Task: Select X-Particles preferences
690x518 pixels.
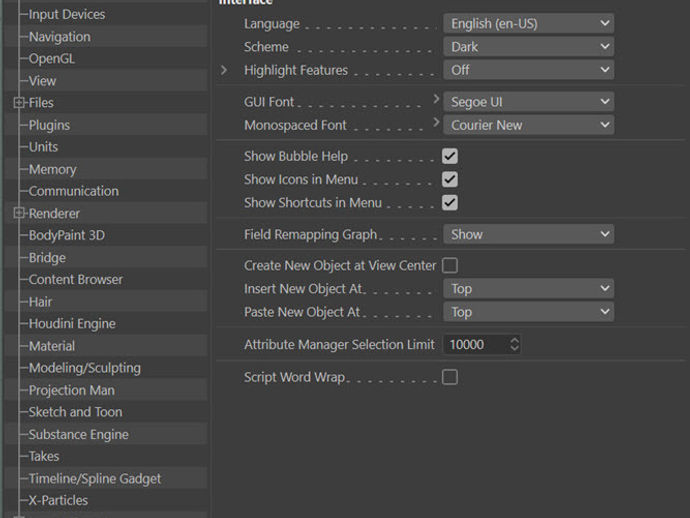Action: [x=58, y=501]
